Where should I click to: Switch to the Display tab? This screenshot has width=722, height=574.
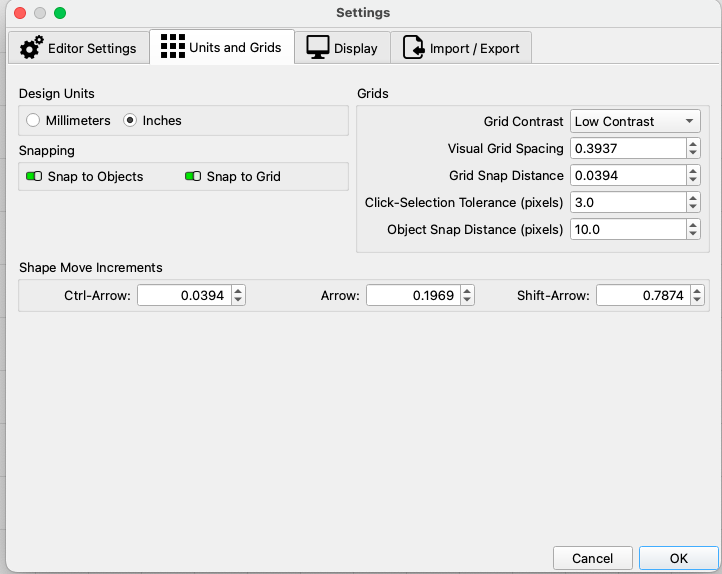(342, 48)
